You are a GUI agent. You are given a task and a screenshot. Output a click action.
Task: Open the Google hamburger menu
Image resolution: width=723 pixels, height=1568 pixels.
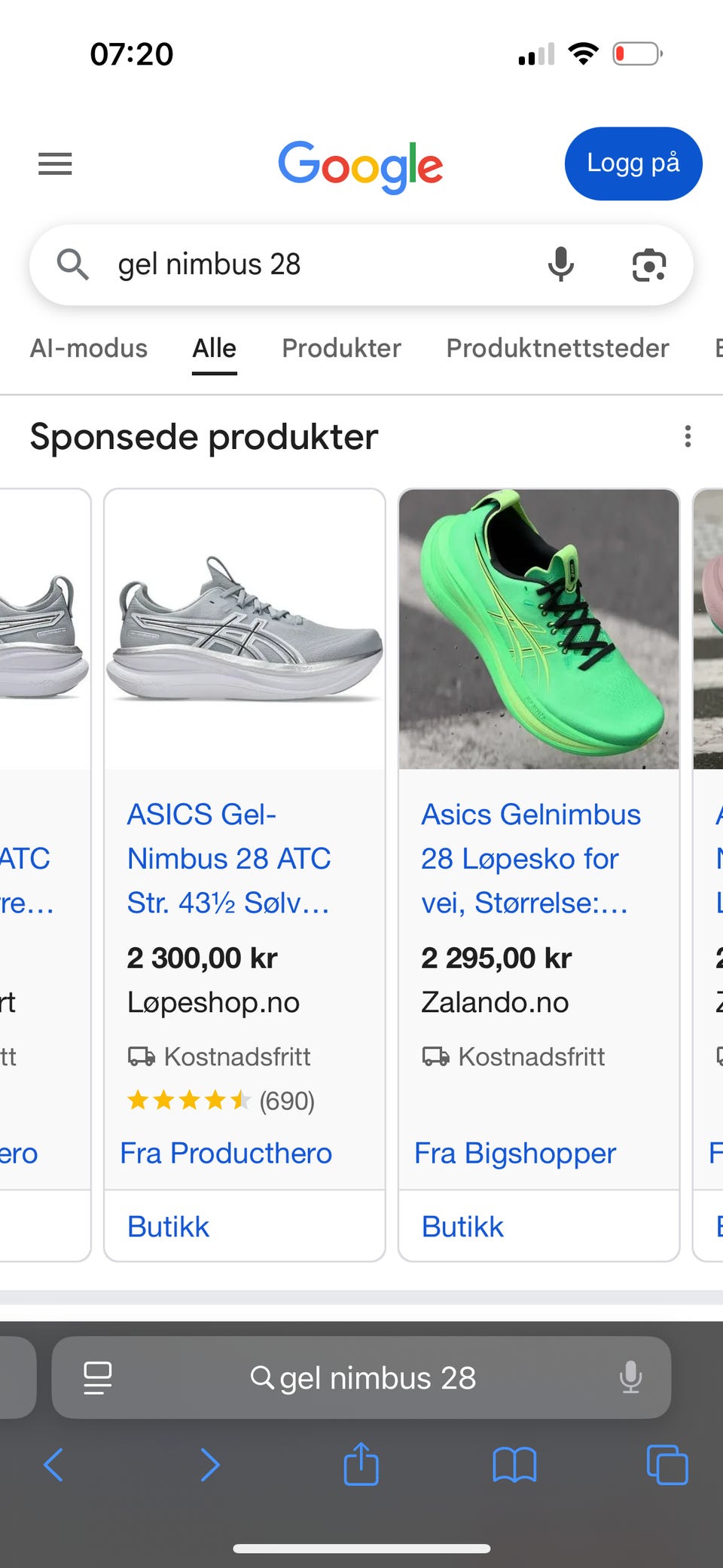click(55, 164)
